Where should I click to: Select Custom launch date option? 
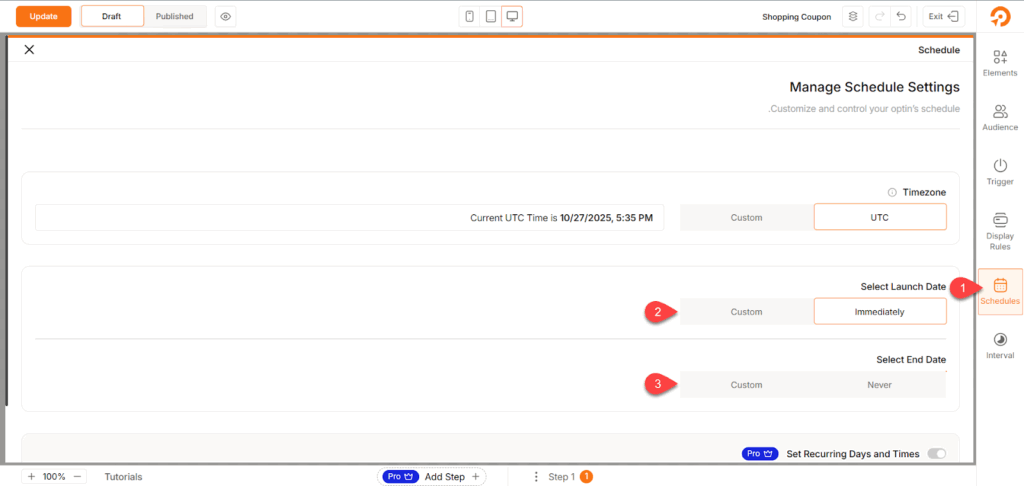click(746, 312)
